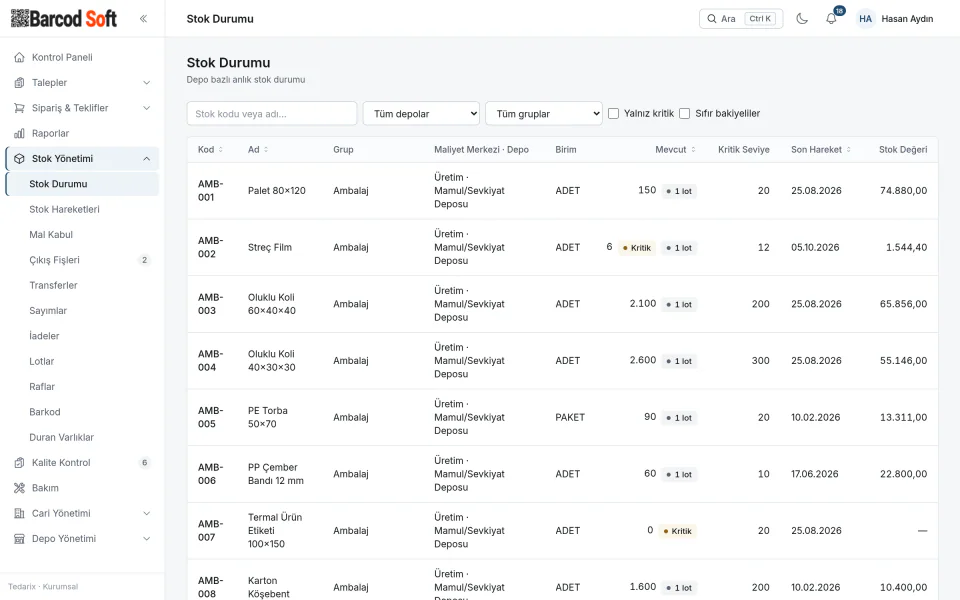Click the Kritik badge on Streç Film row

[x=637, y=248]
